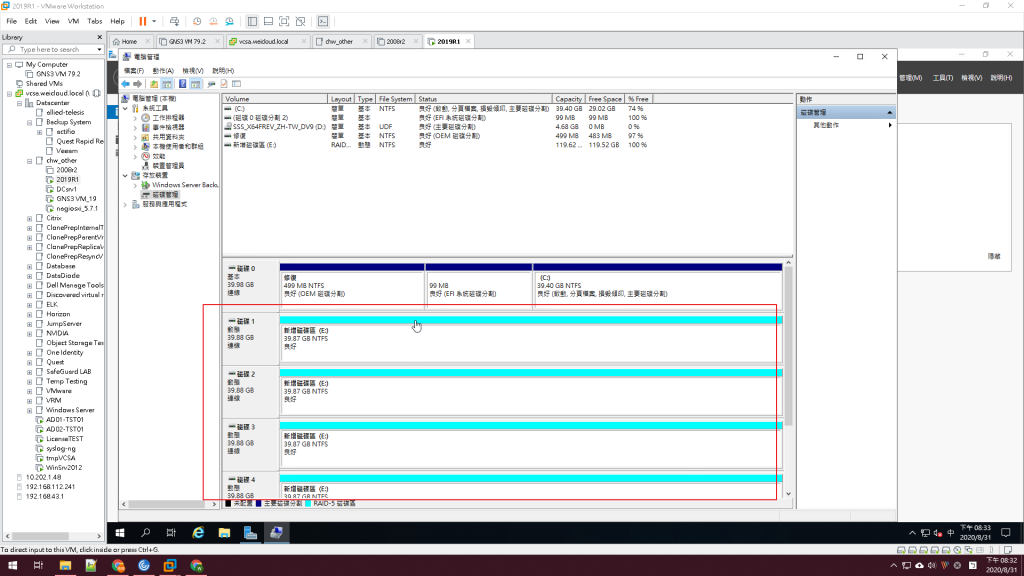The height and width of the screenshot is (576, 1024).
Task: Select (C:) 39.40 GB partition on 磁碟 0
Action: [658, 285]
